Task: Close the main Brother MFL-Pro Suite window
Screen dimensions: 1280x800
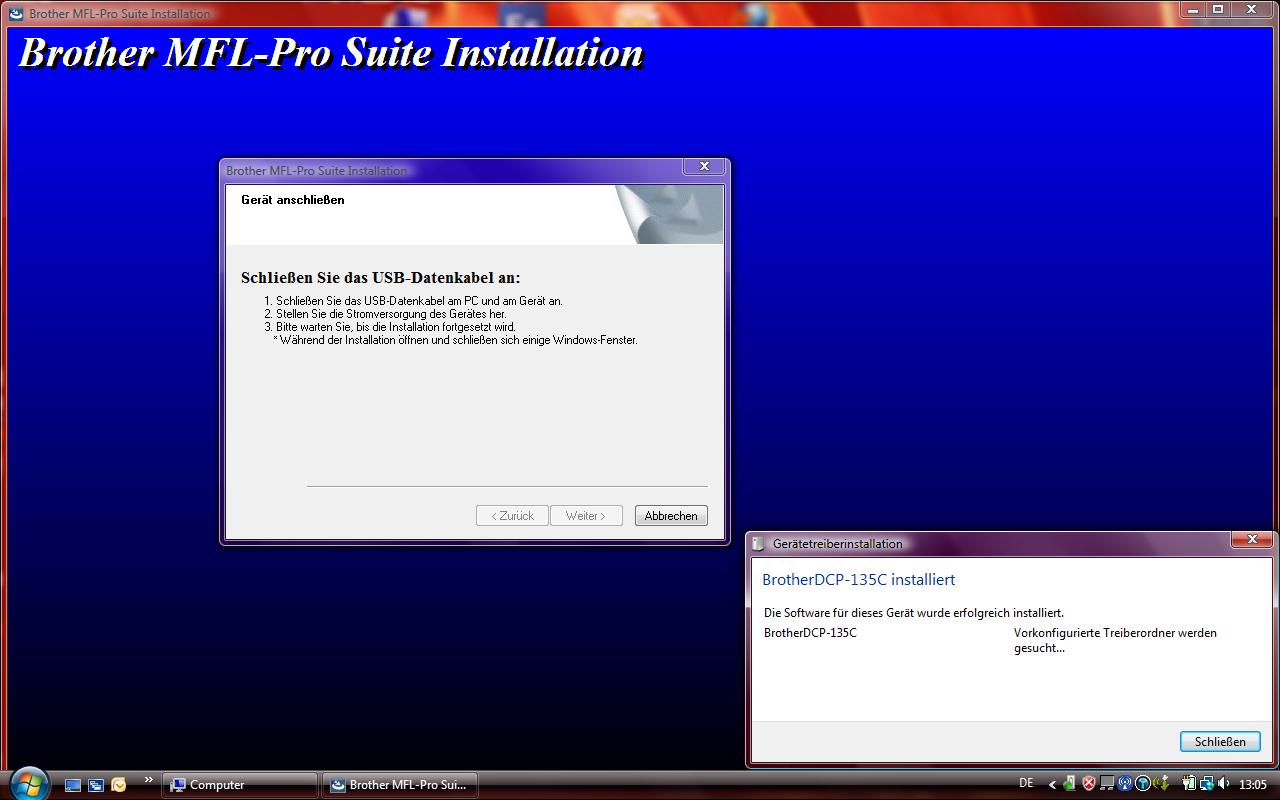Action: coord(1253,9)
